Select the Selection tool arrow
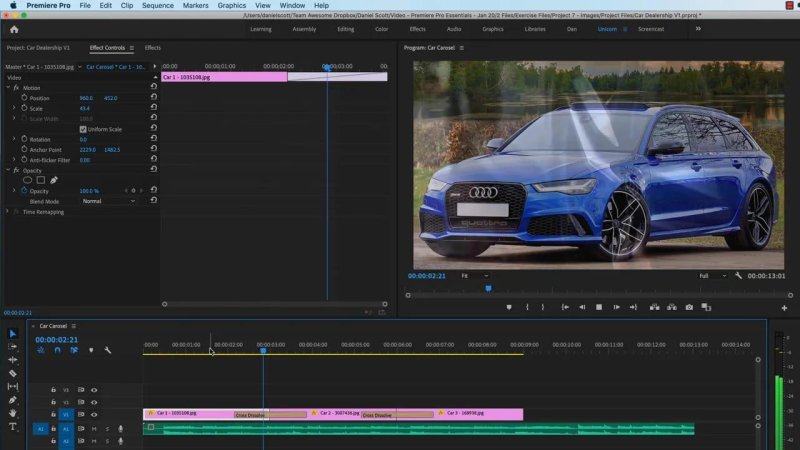This screenshot has height=450, width=800. tap(13, 334)
